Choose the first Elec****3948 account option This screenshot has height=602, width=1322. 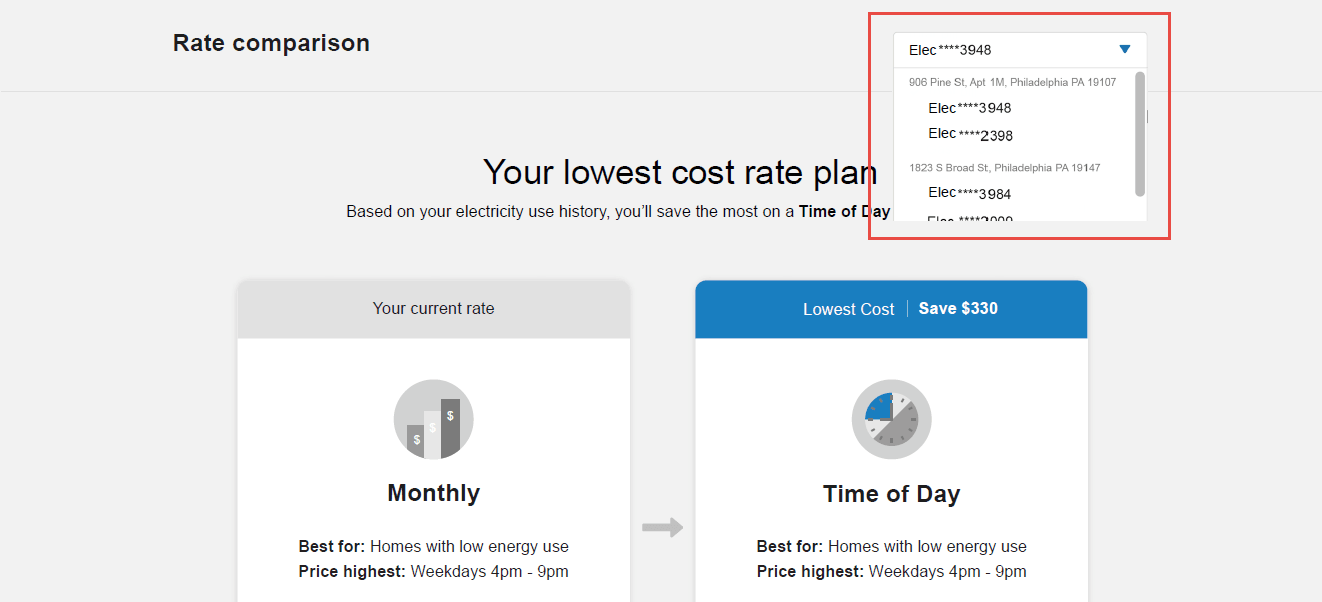[970, 108]
